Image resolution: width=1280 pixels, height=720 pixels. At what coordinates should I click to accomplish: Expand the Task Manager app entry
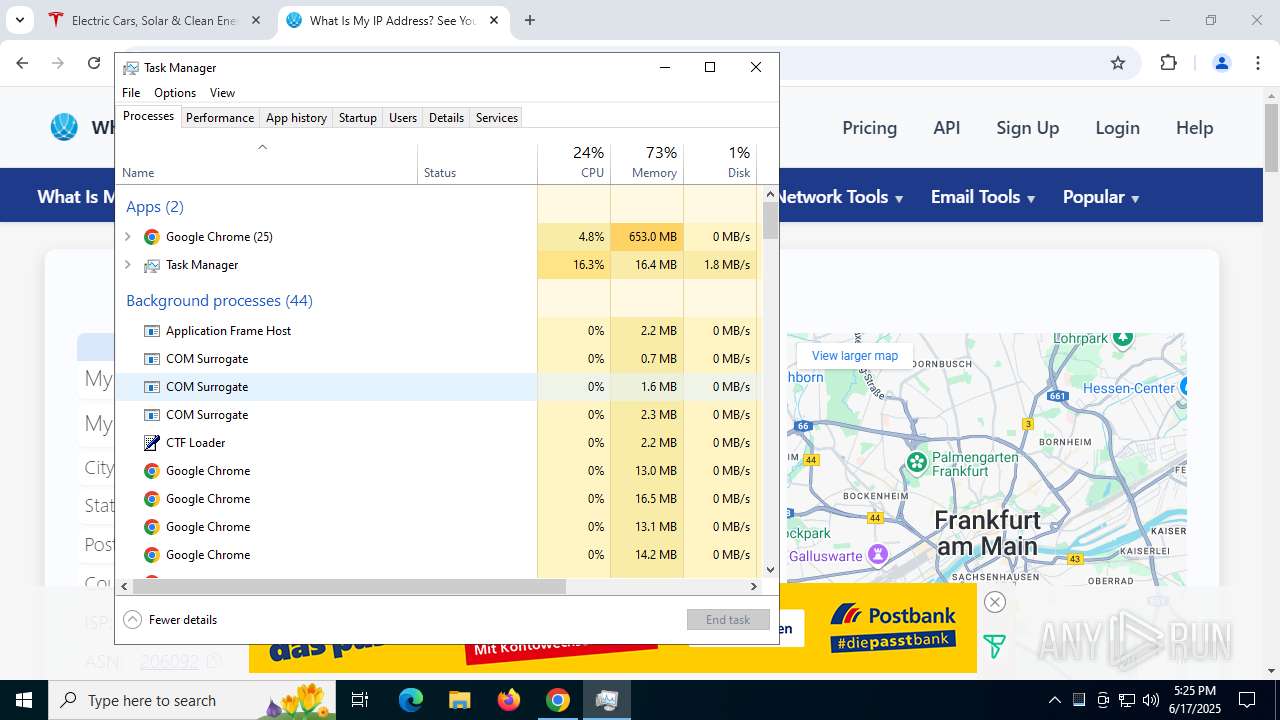(x=127, y=265)
